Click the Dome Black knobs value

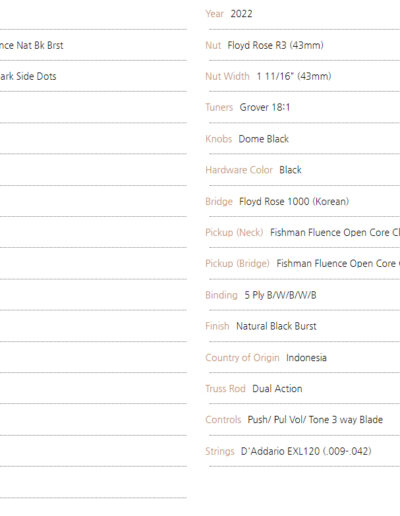coord(263,139)
